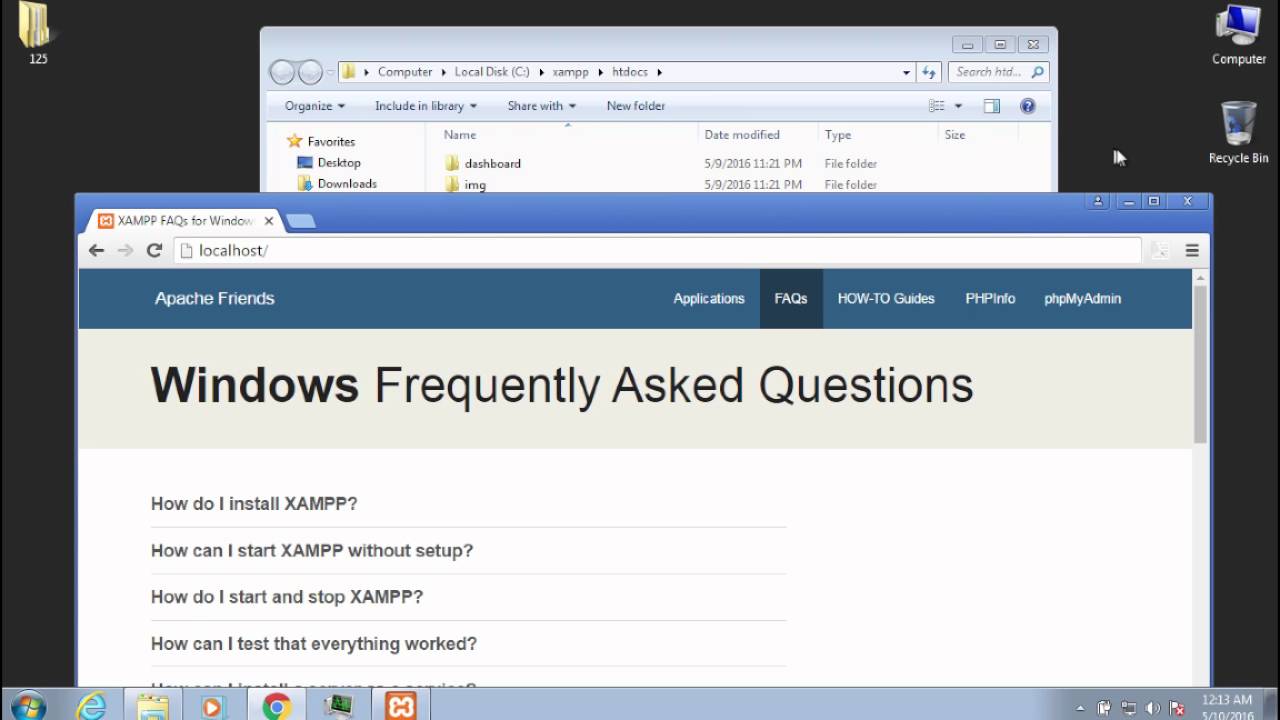This screenshot has height=720, width=1280.
Task: Open 'How do I start and stop XAMPP?'
Action: tap(287, 597)
